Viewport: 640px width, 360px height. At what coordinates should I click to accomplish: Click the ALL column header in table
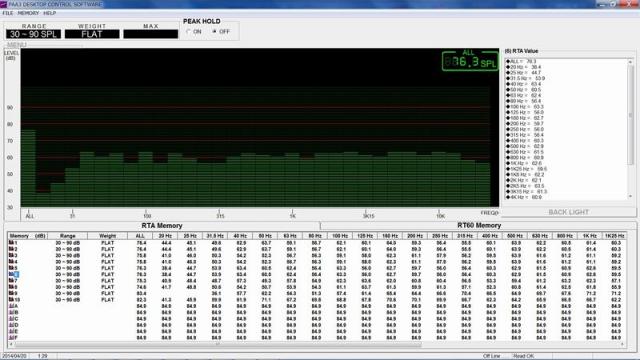click(140, 236)
